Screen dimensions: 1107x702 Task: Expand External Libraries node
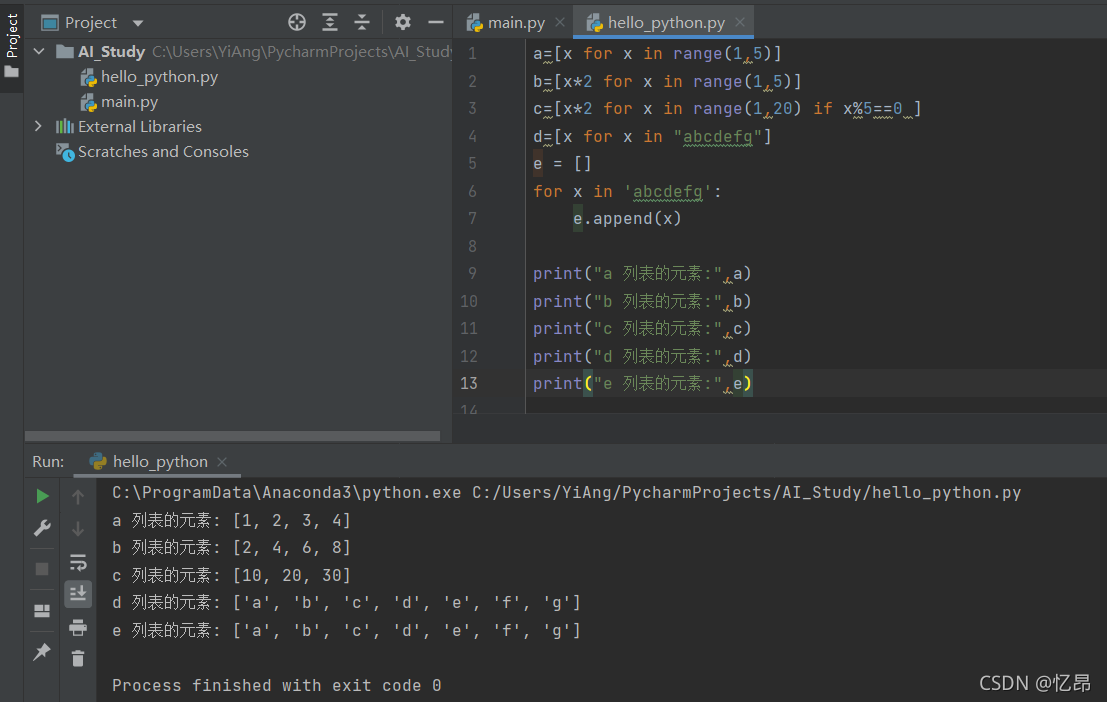coord(38,126)
